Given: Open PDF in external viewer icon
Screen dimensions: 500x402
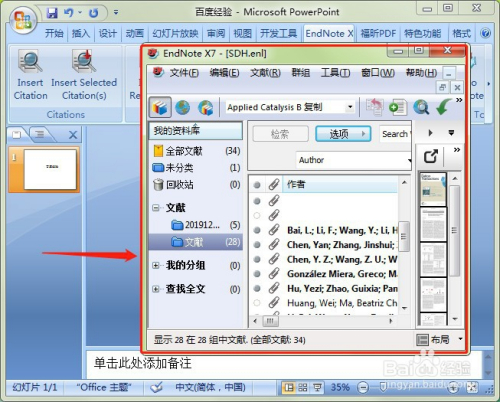Looking at the screenshot, I should point(430,156).
